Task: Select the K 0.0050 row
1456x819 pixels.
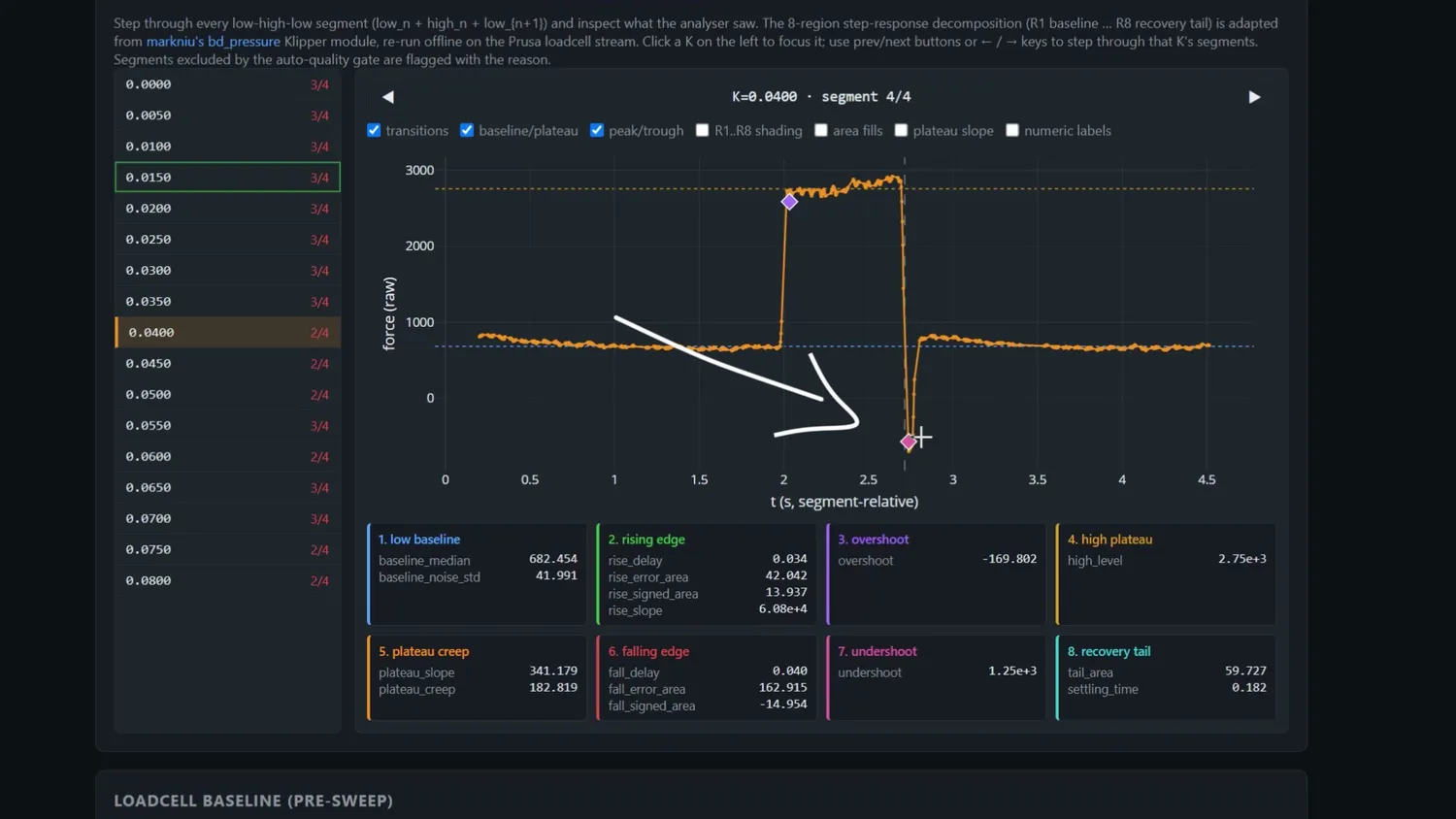Action: 227,115
